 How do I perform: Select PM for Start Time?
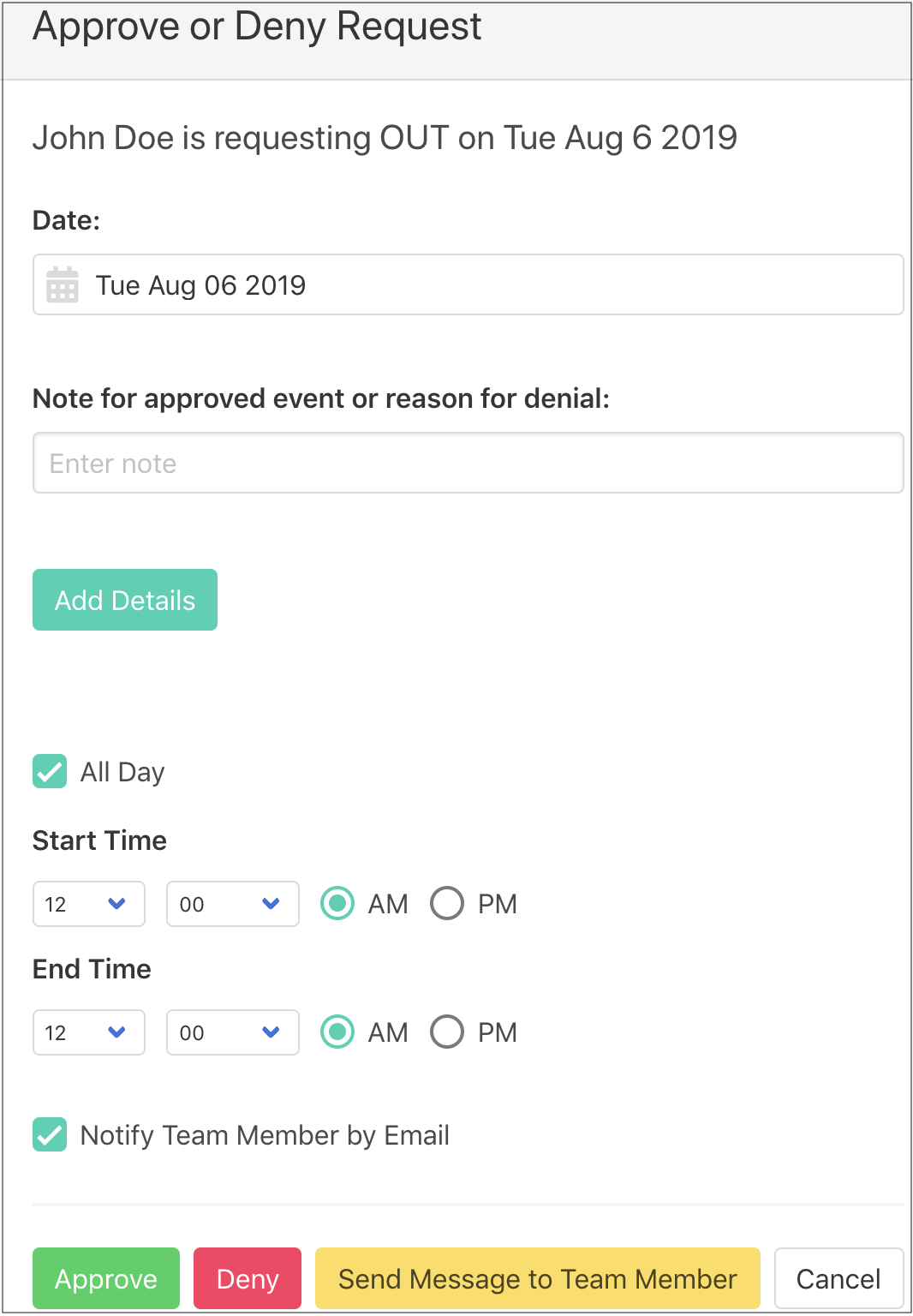point(447,903)
